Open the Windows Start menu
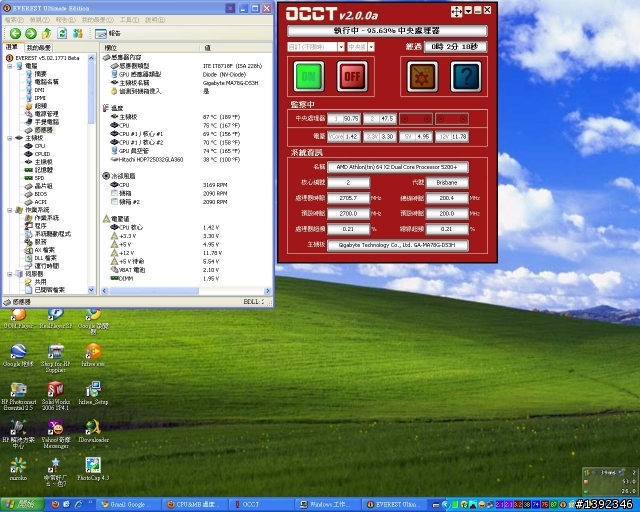 click(22, 505)
